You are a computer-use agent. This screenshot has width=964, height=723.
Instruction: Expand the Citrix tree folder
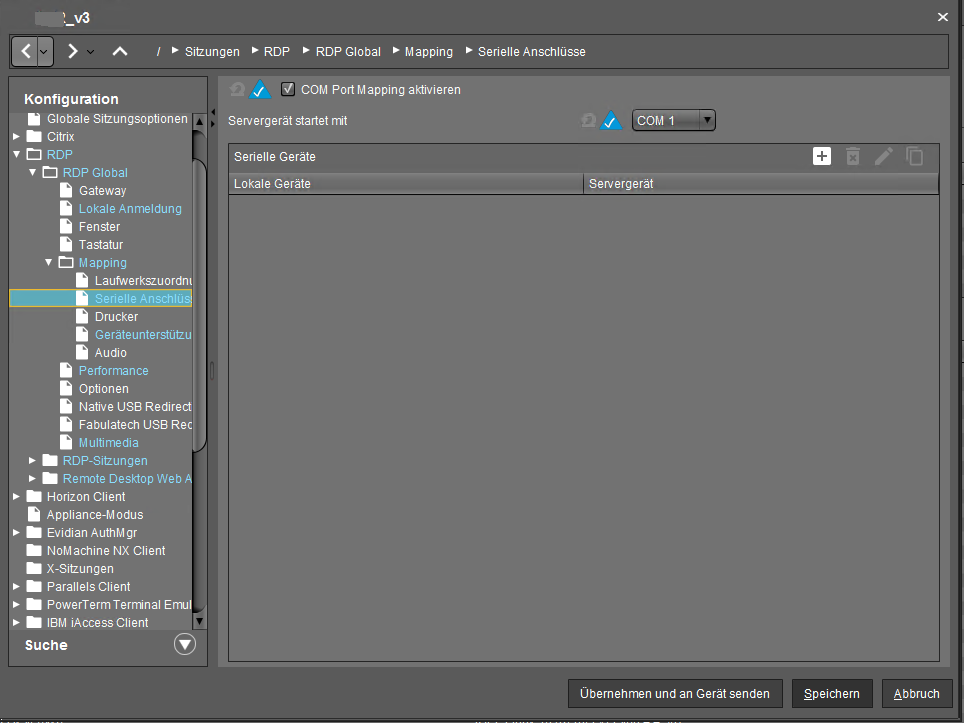(x=17, y=136)
